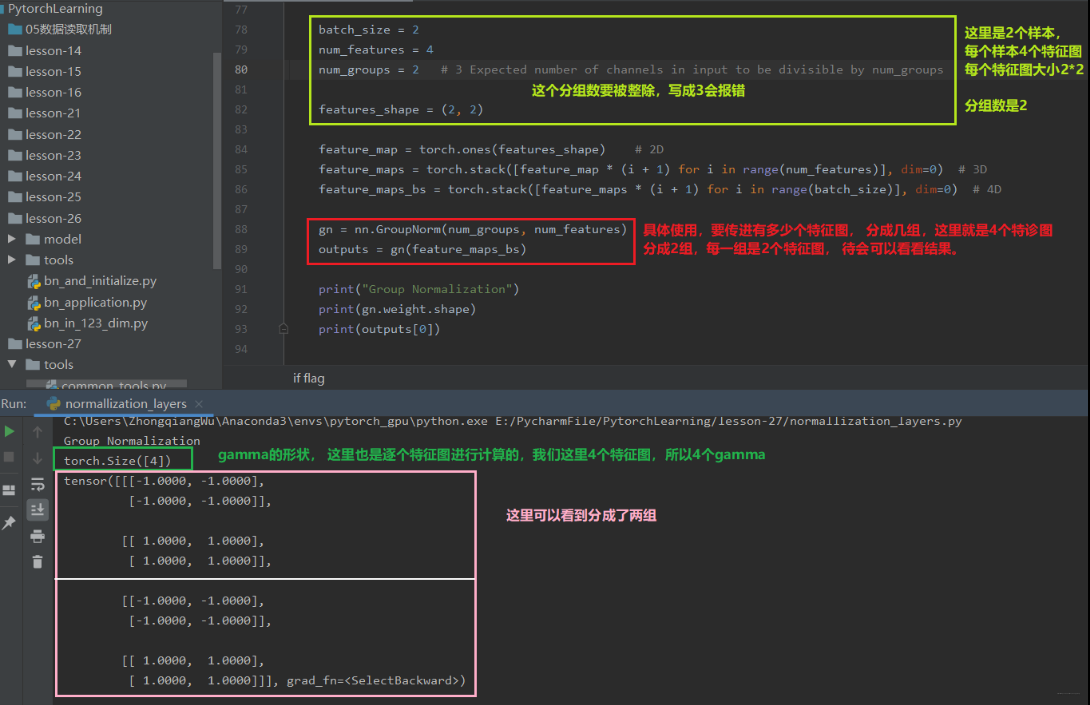Click the python.exe command line in console
Image resolution: width=1090 pixels, height=705 pixels.
[512, 421]
